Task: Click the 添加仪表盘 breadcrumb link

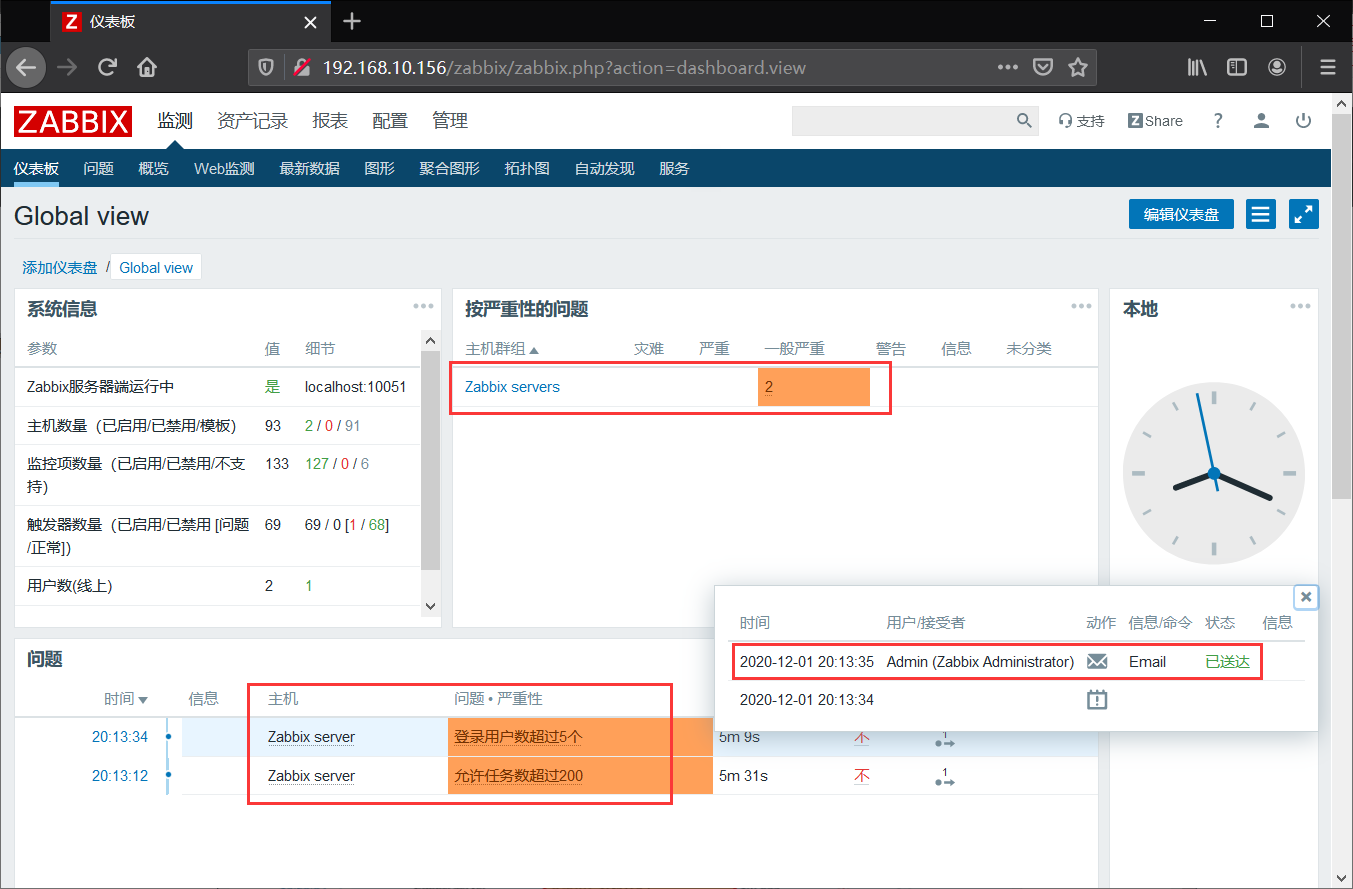Action: point(60,267)
